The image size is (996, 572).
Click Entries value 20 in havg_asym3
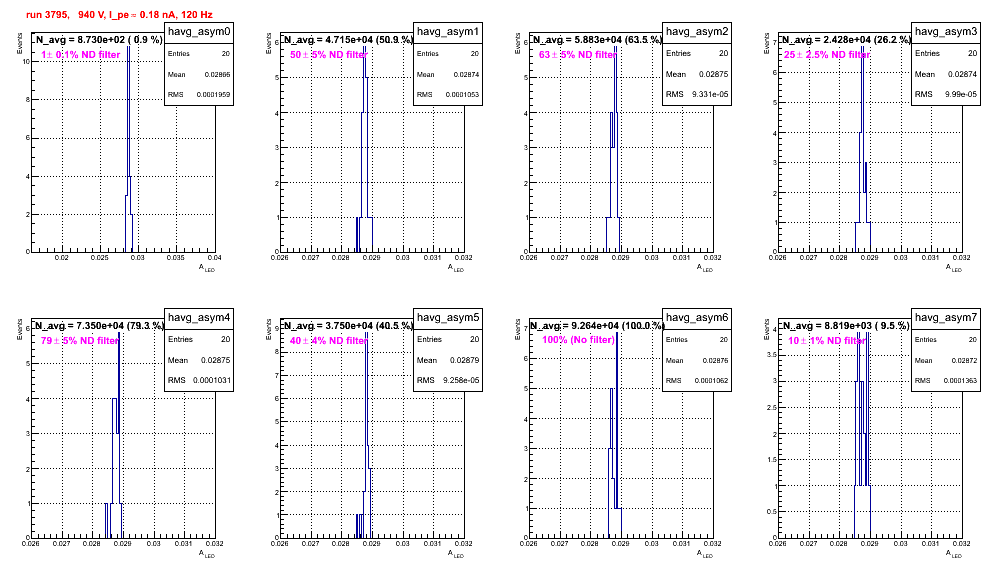972,53
